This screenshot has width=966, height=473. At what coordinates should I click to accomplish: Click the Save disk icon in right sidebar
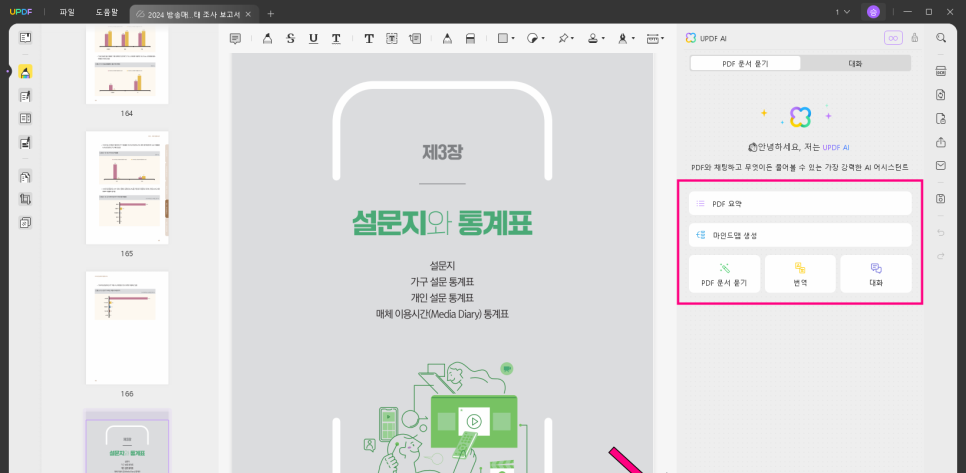click(x=941, y=198)
